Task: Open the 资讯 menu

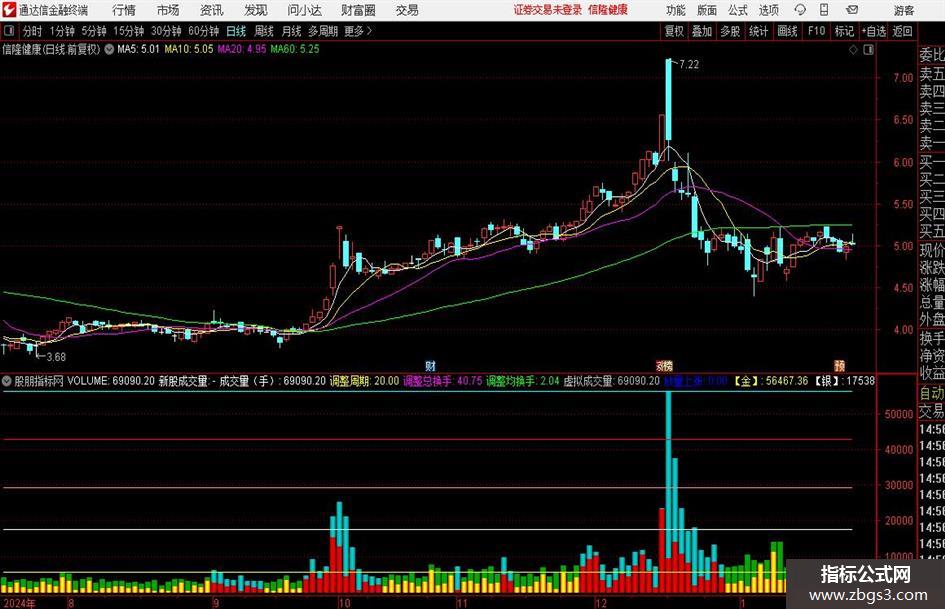Action: click(212, 10)
